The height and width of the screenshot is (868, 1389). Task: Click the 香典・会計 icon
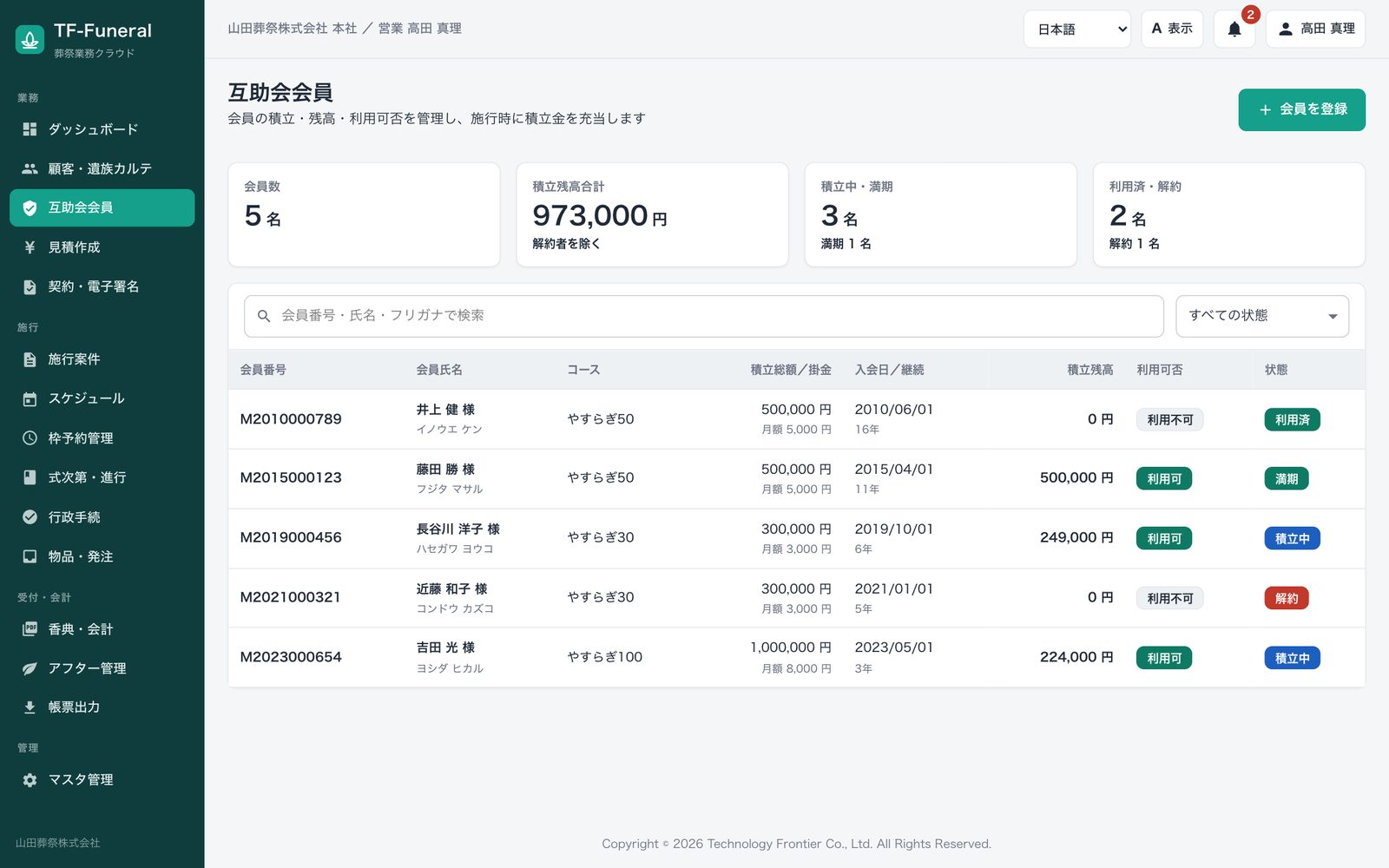point(30,629)
